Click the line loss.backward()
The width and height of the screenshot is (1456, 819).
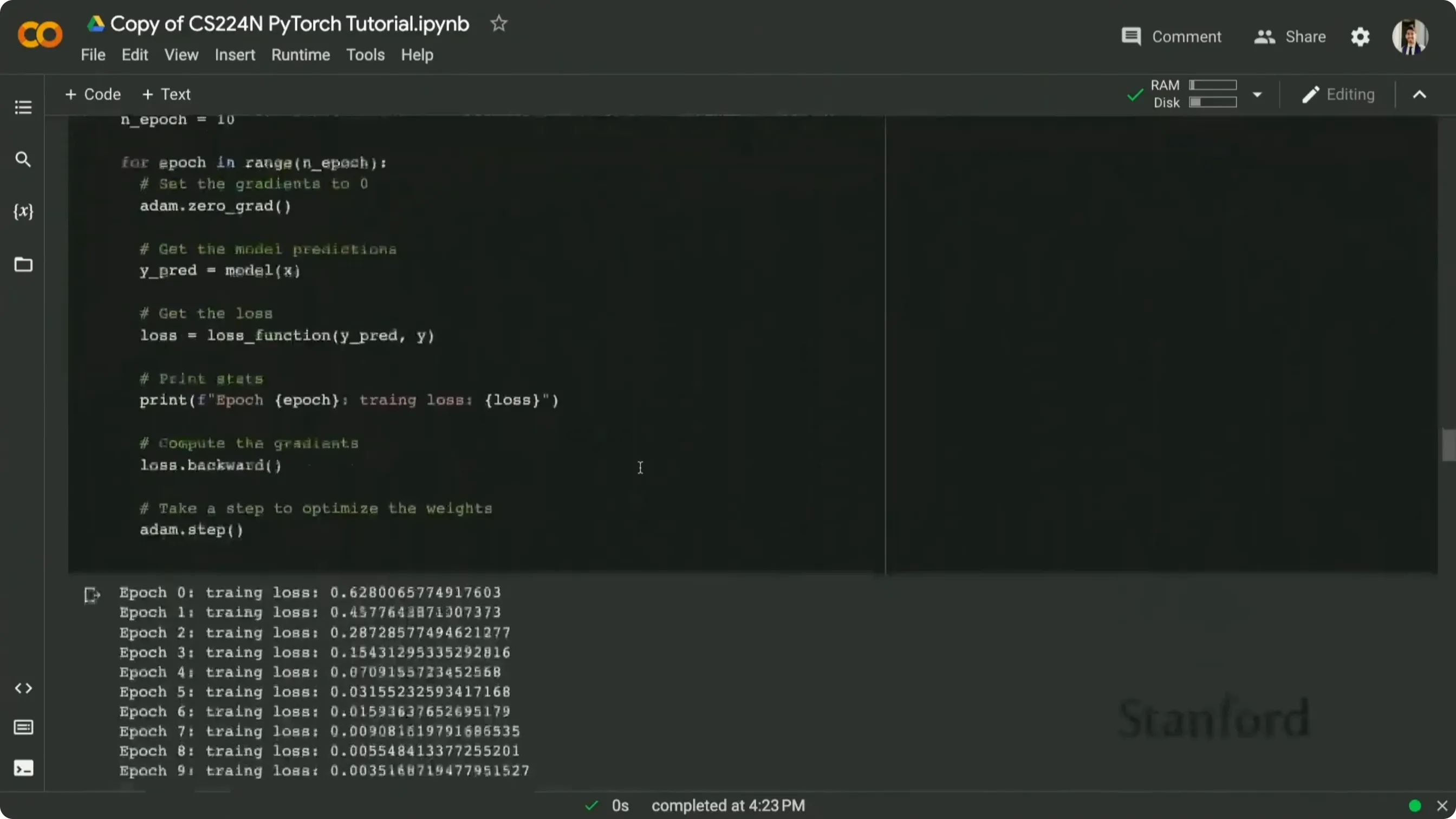(x=211, y=465)
